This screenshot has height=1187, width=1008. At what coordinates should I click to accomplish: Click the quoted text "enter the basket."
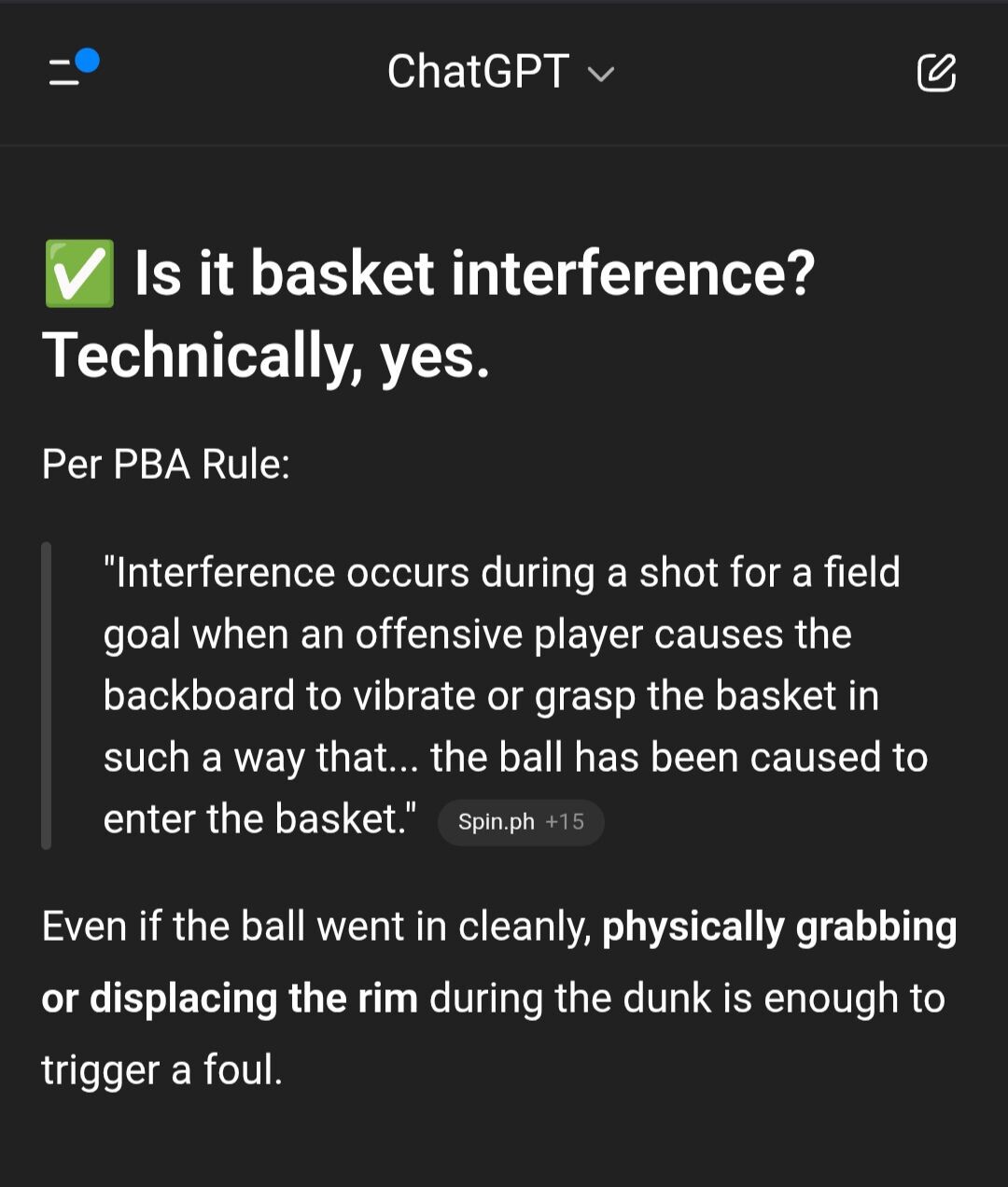(x=260, y=819)
